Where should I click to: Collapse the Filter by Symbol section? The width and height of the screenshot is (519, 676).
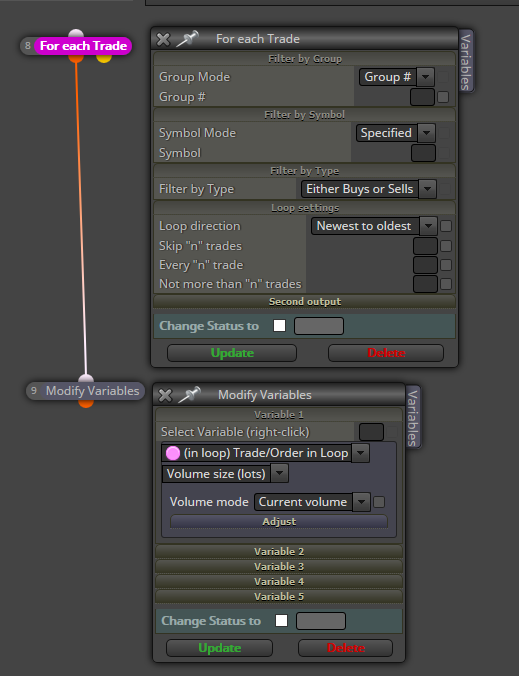point(304,115)
